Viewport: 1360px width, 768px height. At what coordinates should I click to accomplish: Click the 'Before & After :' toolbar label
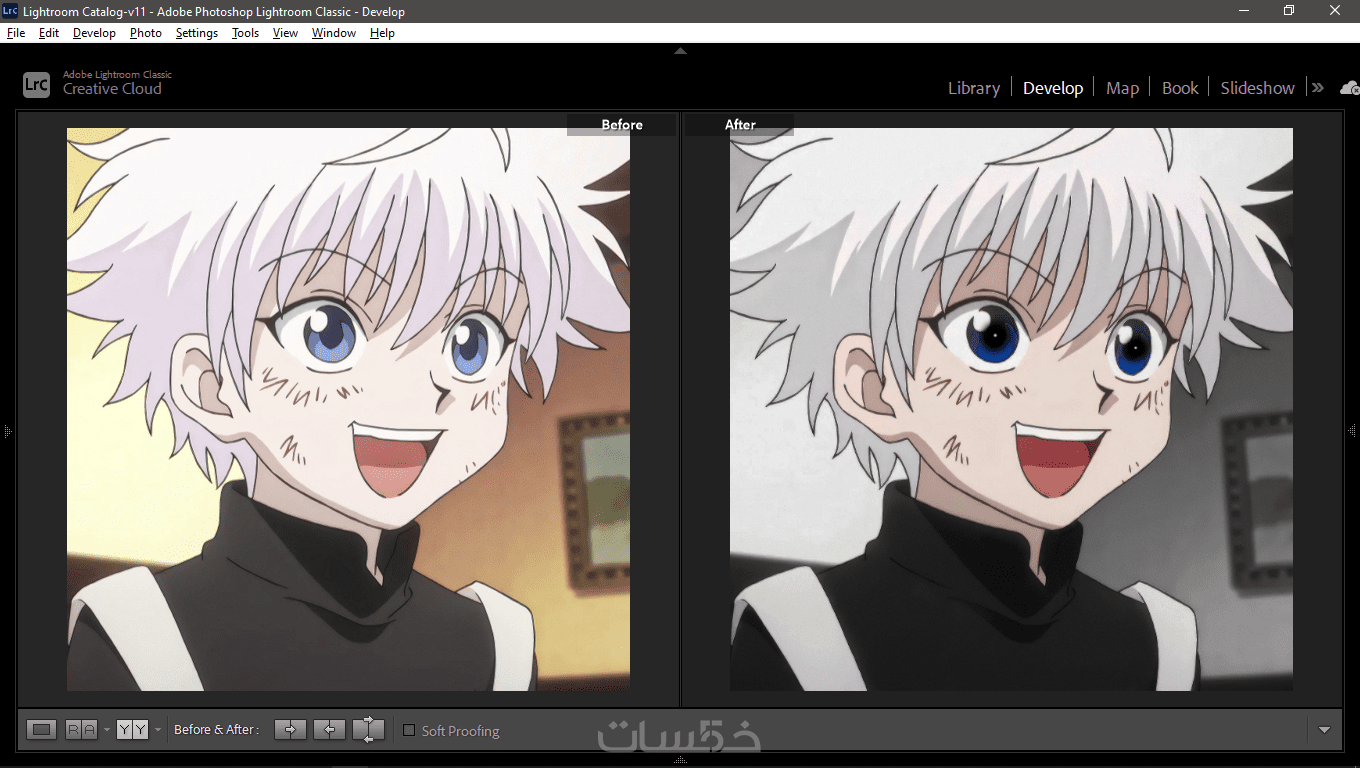tap(216, 730)
